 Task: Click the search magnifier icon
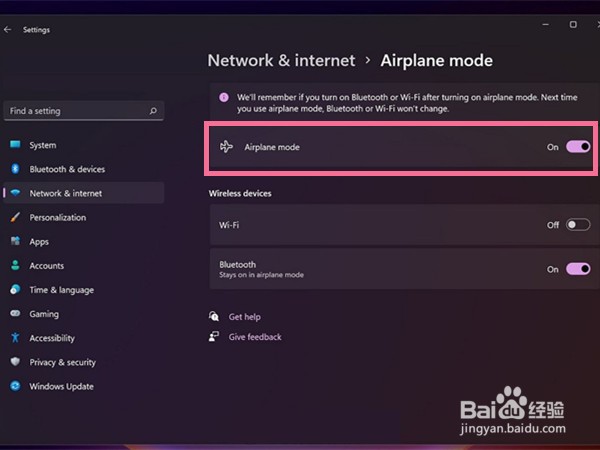click(x=153, y=111)
